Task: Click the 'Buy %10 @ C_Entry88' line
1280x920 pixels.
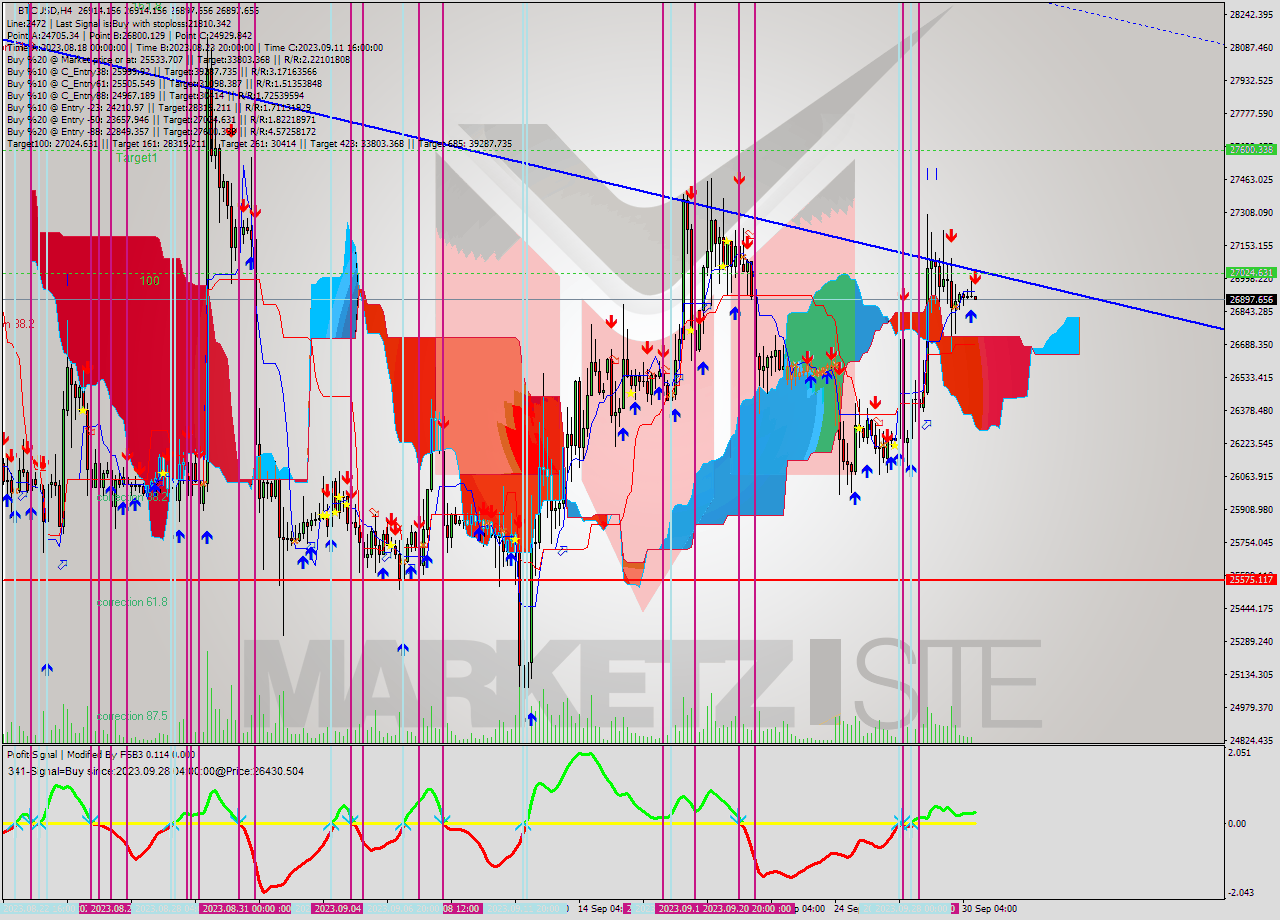Action: pyautogui.click(x=158, y=96)
